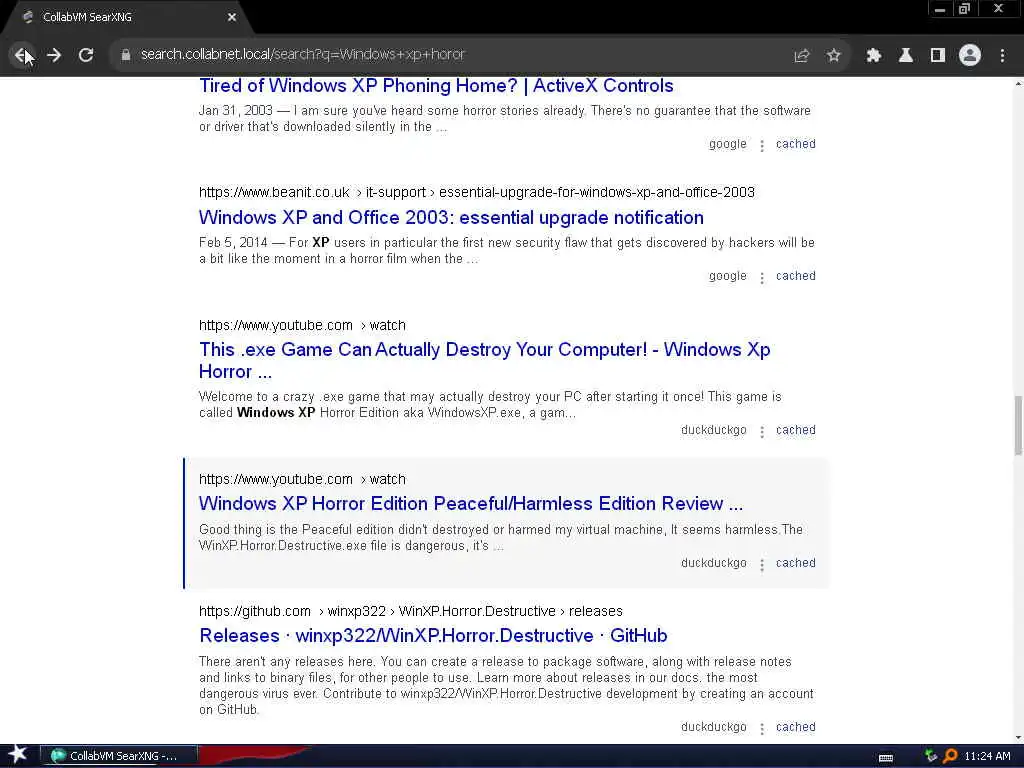Click the beanit.co.uk URL above the result
1024x768 pixels.
point(477,192)
